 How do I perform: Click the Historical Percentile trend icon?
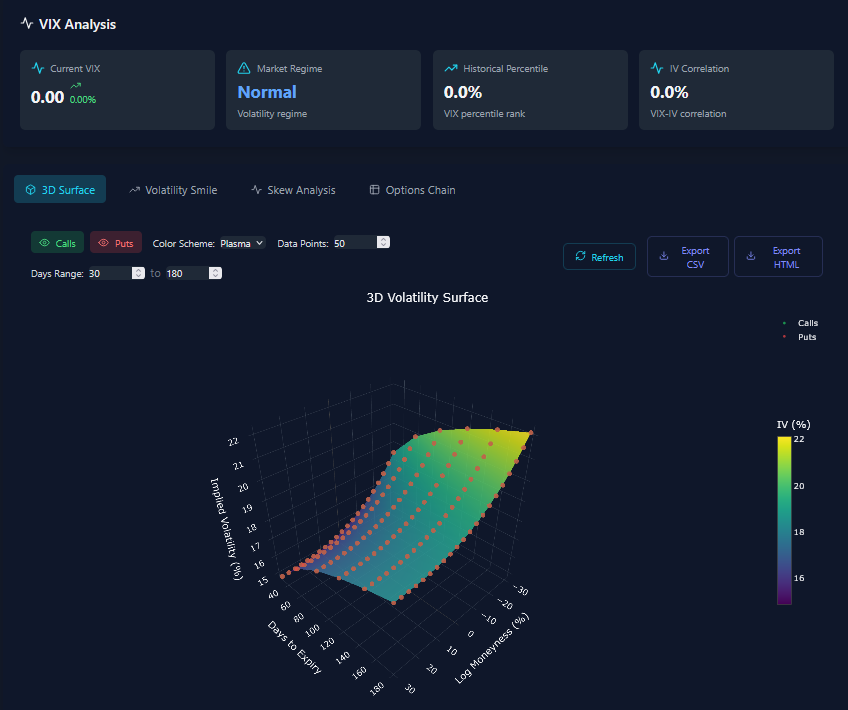click(450, 68)
